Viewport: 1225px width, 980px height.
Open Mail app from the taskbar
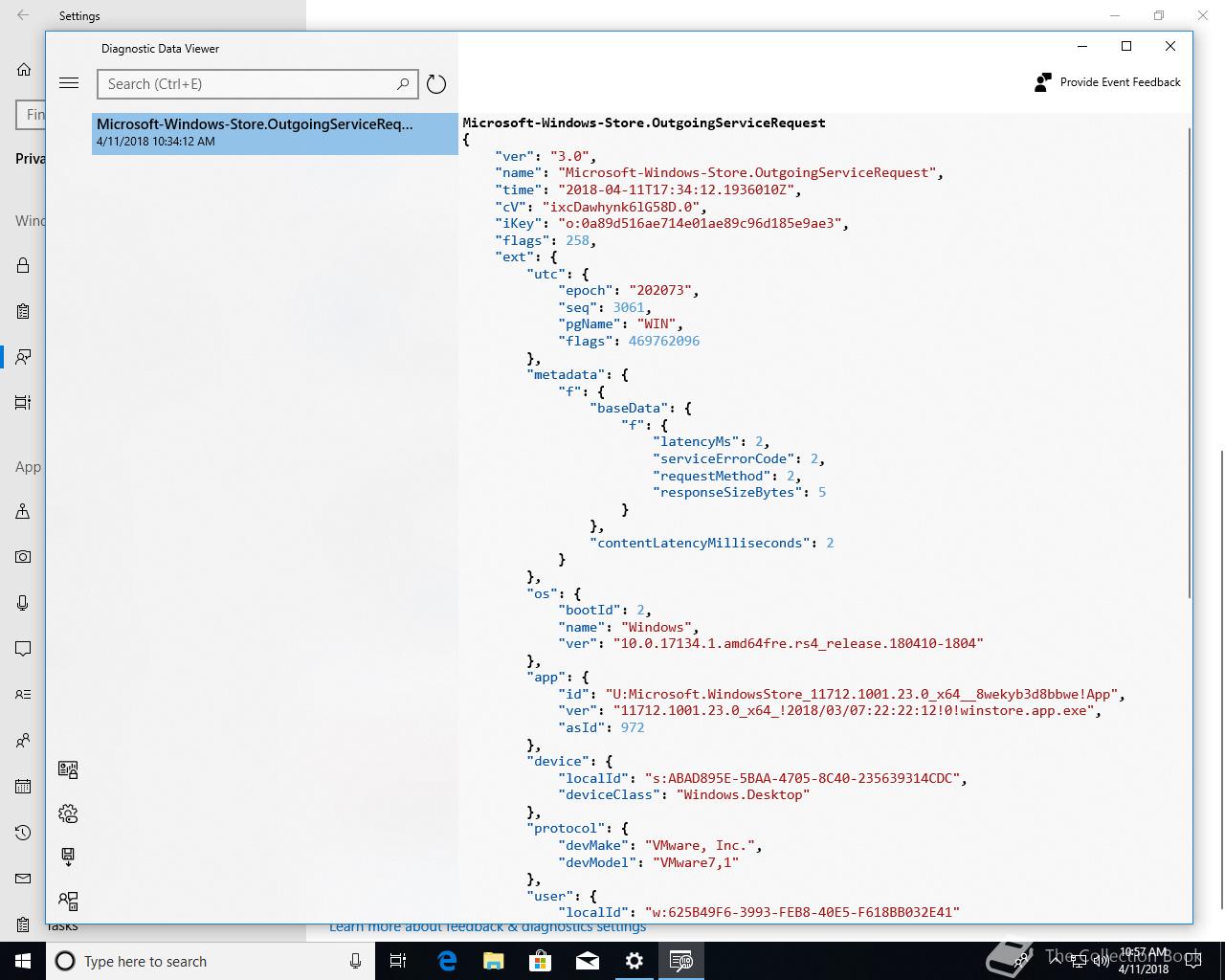click(587, 961)
